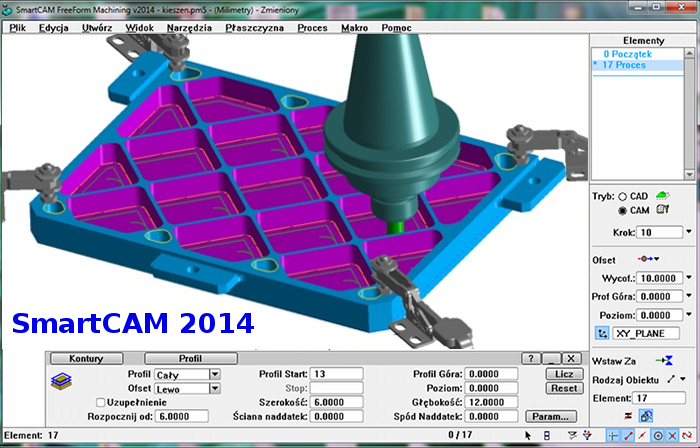Select the CAD mode radio button
Screen dimensions: 700x448
[622, 196]
